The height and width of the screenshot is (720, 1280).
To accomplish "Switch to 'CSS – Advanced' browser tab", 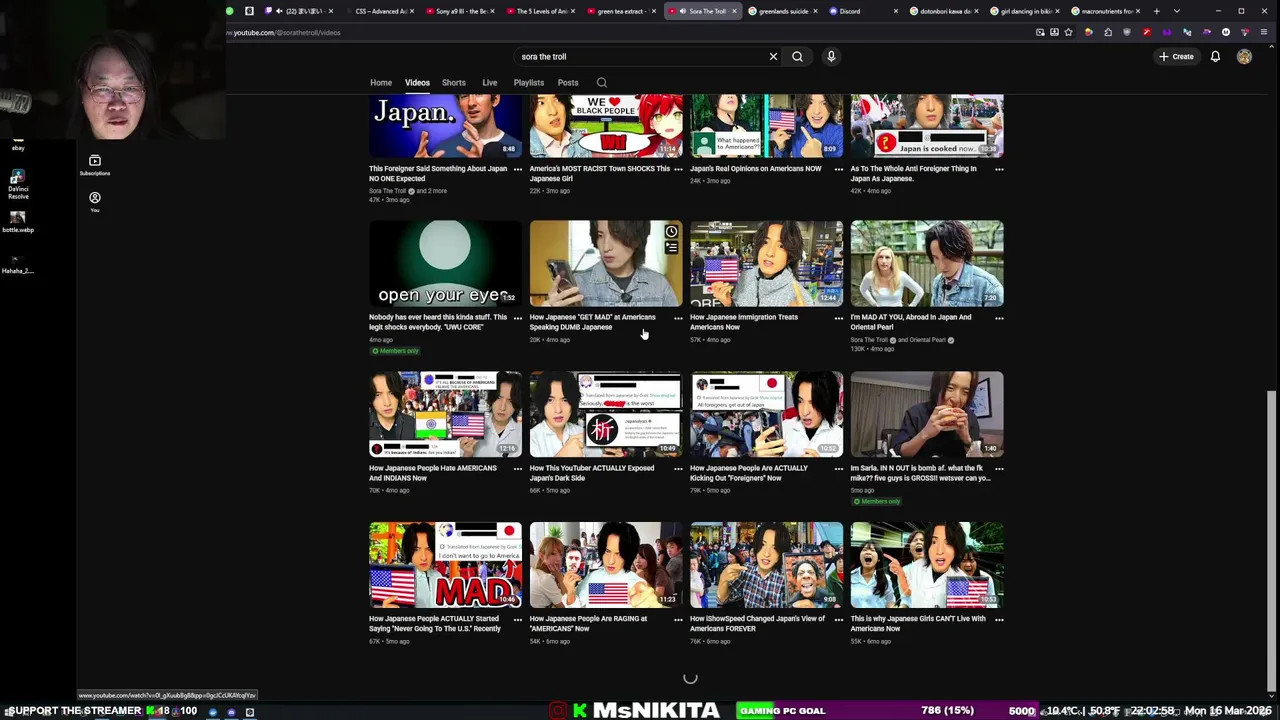I will [x=380, y=11].
